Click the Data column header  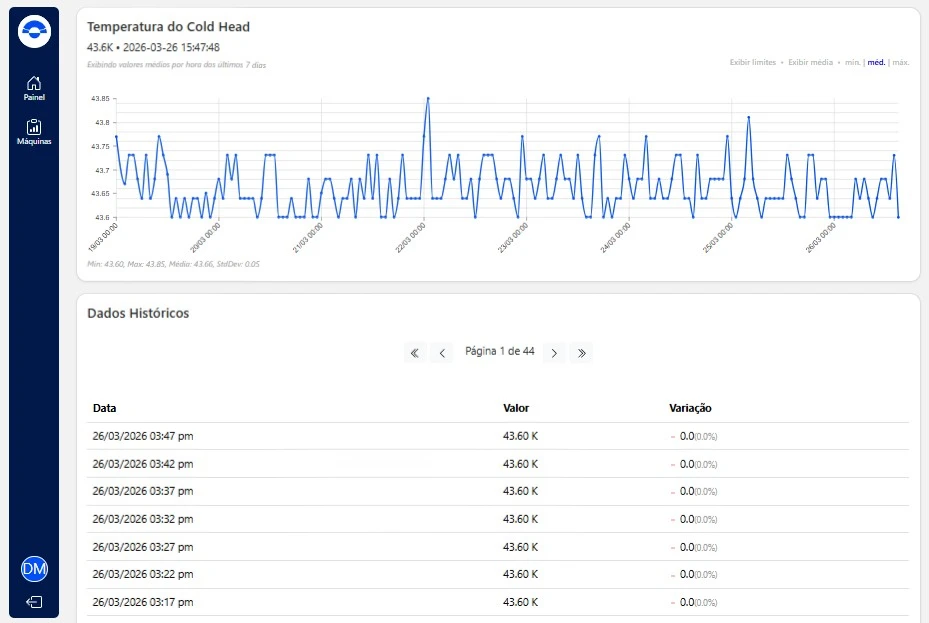coord(104,408)
